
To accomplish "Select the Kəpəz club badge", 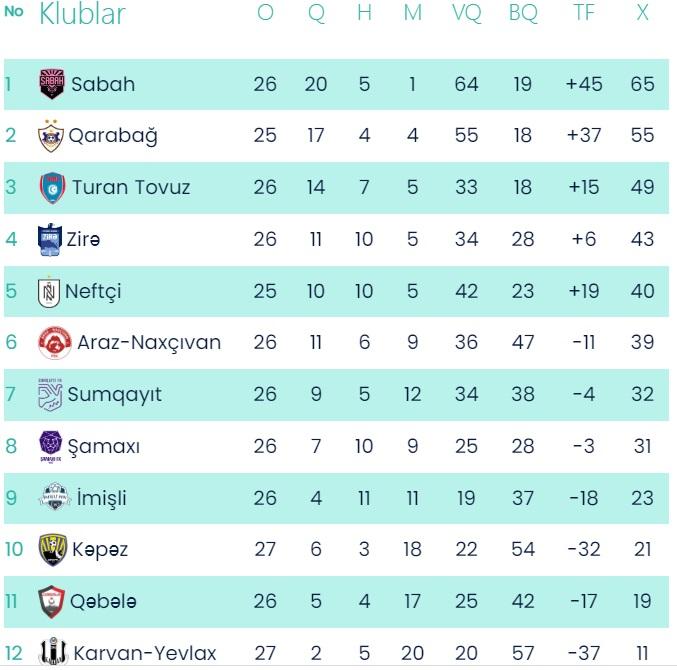I will (52, 549).
